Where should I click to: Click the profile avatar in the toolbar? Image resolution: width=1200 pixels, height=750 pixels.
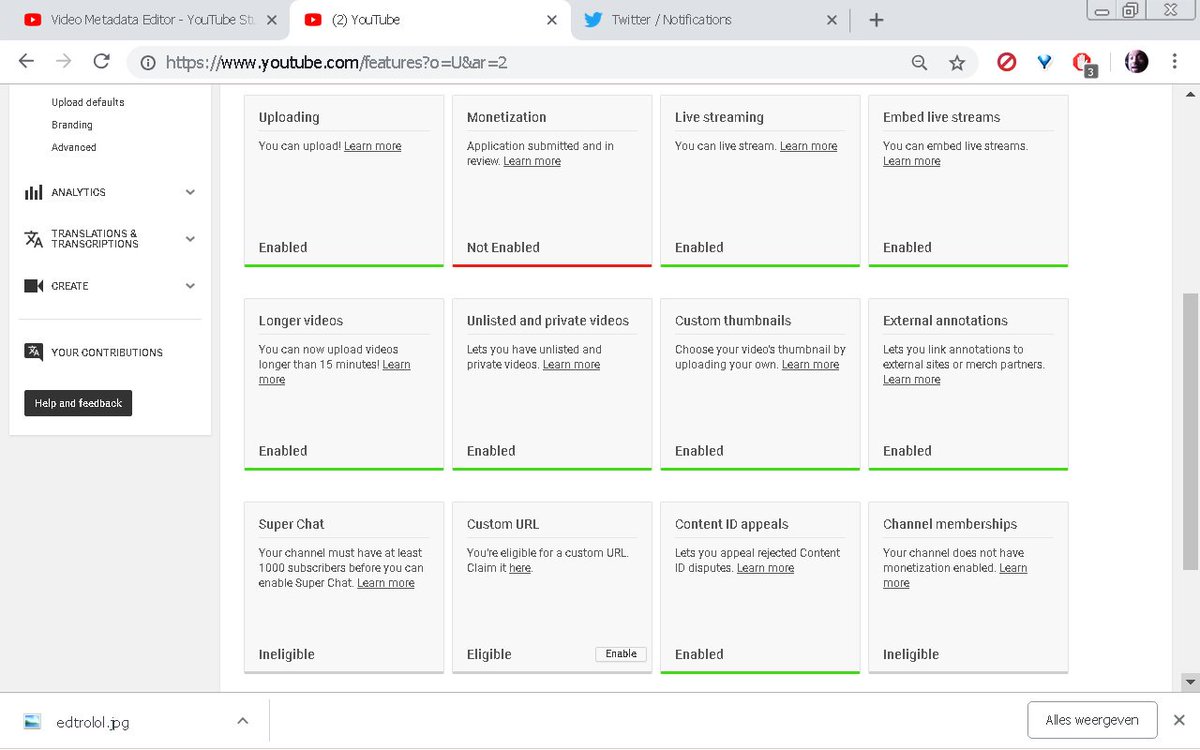click(1136, 62)
